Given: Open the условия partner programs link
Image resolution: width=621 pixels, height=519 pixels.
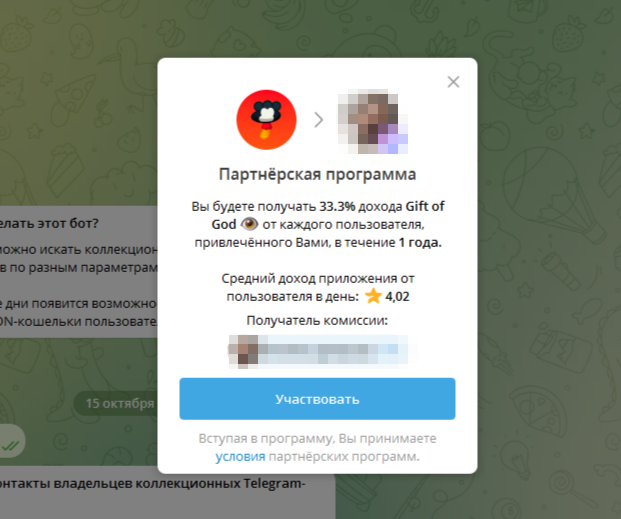Looking at the screenshot, I should [x=240, y=457].
